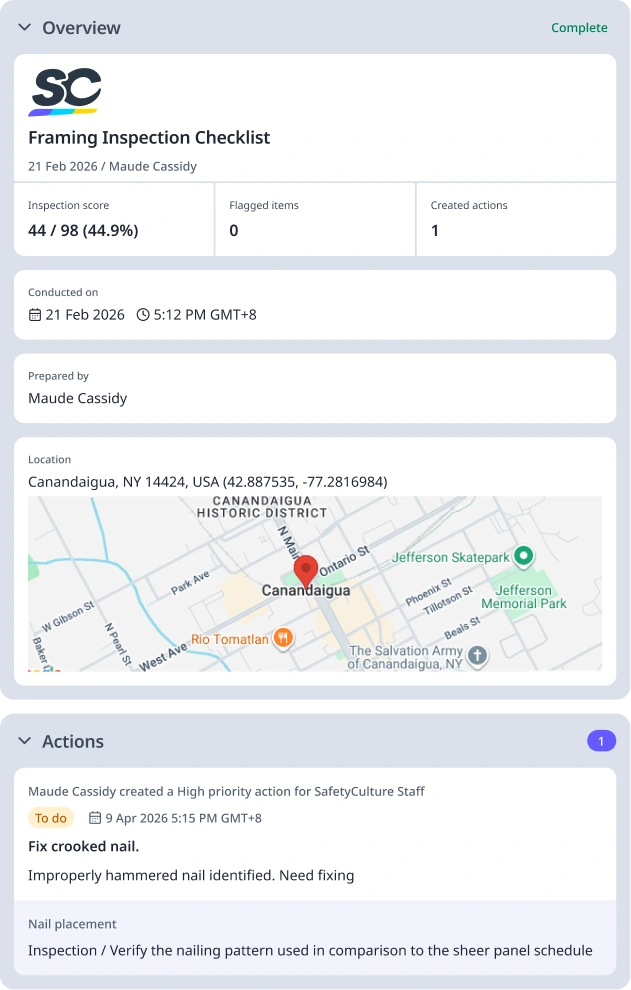The width and height of the screenshot is (631, 990).
Task: Click the Inspection score card
Action: click(114, 219)
